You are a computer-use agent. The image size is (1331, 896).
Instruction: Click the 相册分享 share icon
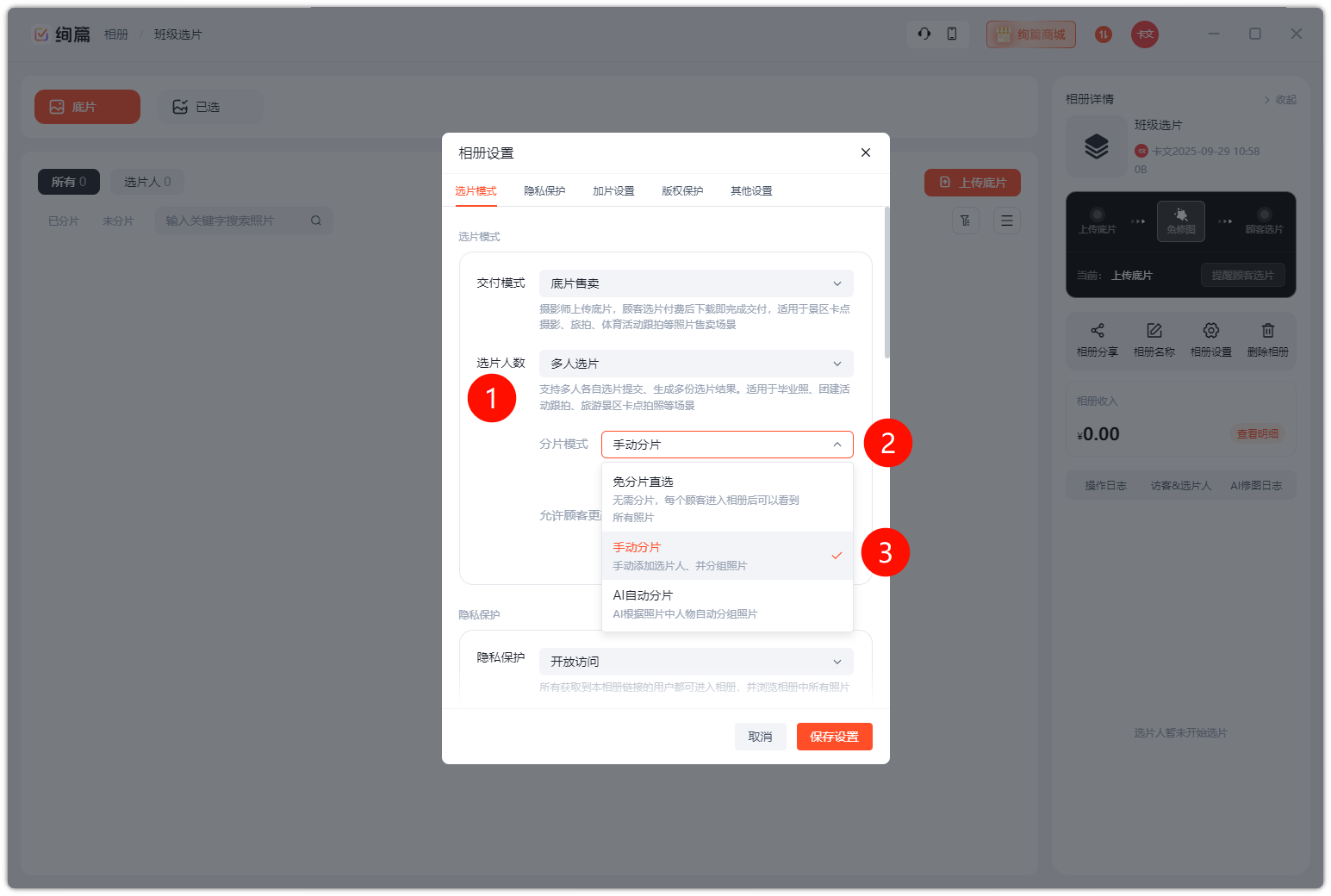click(x=1097, y=331)
